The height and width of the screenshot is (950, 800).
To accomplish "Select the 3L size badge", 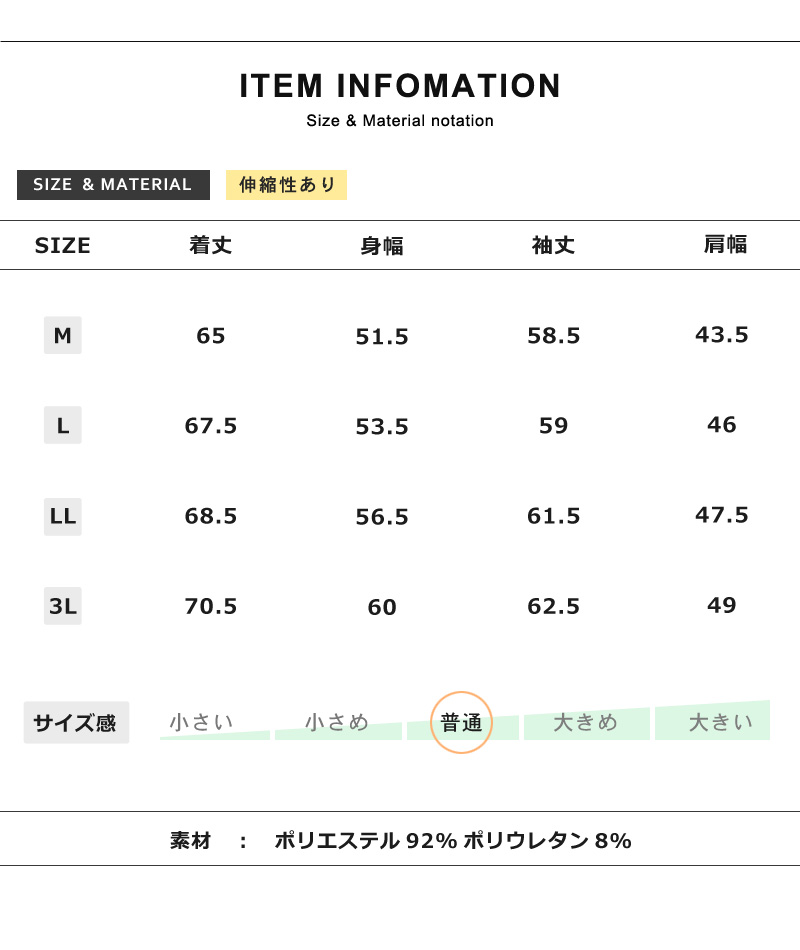I will pos(63,606).
